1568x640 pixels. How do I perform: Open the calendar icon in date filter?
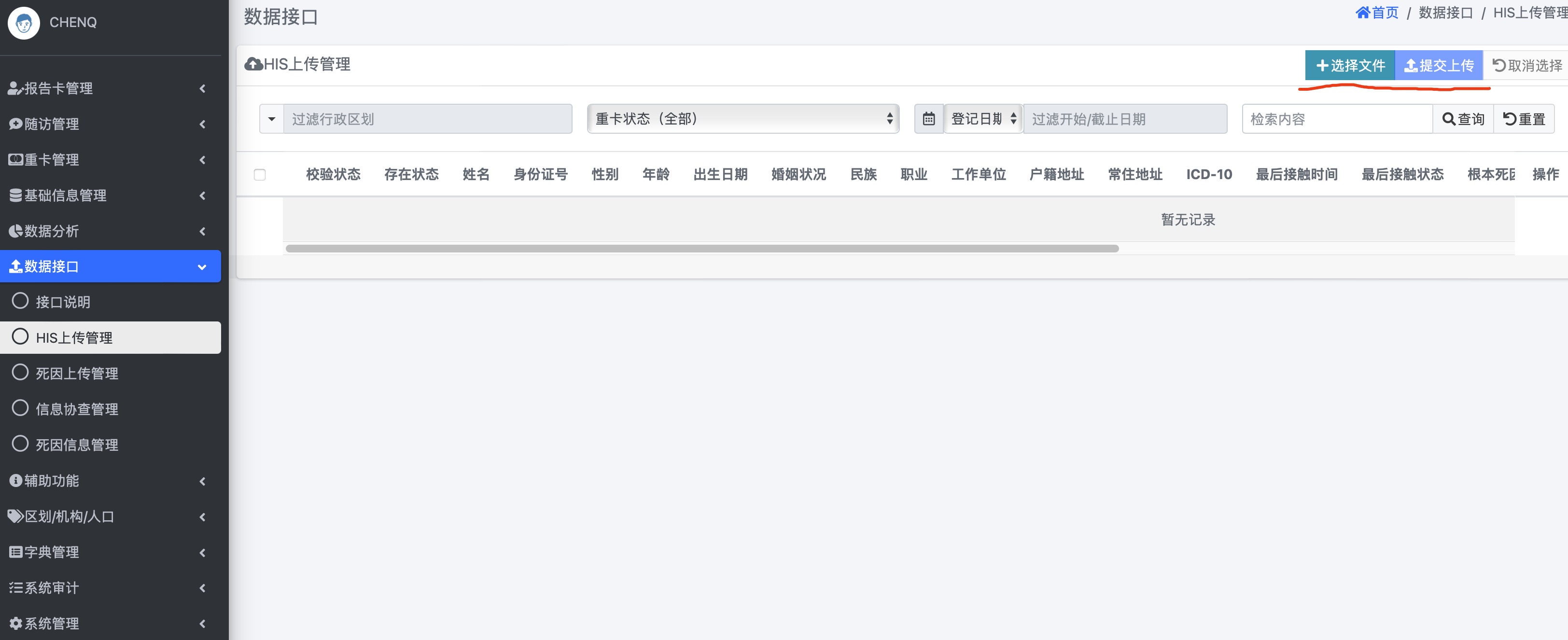[x=929, y=119]
